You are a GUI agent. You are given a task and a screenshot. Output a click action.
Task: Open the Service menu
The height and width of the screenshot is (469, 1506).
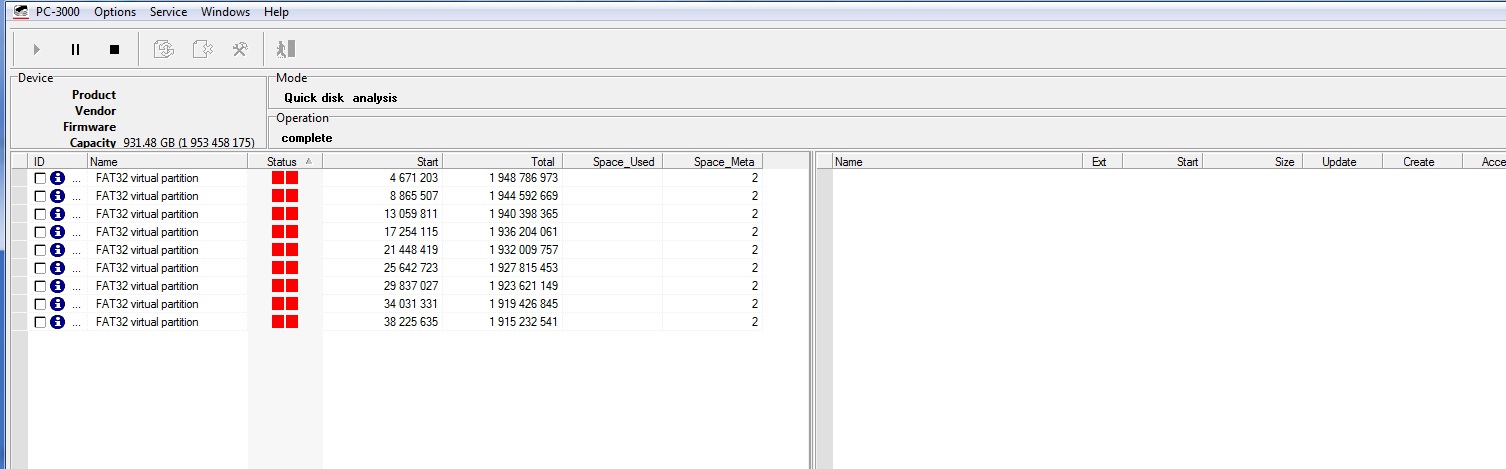(168, 12)
